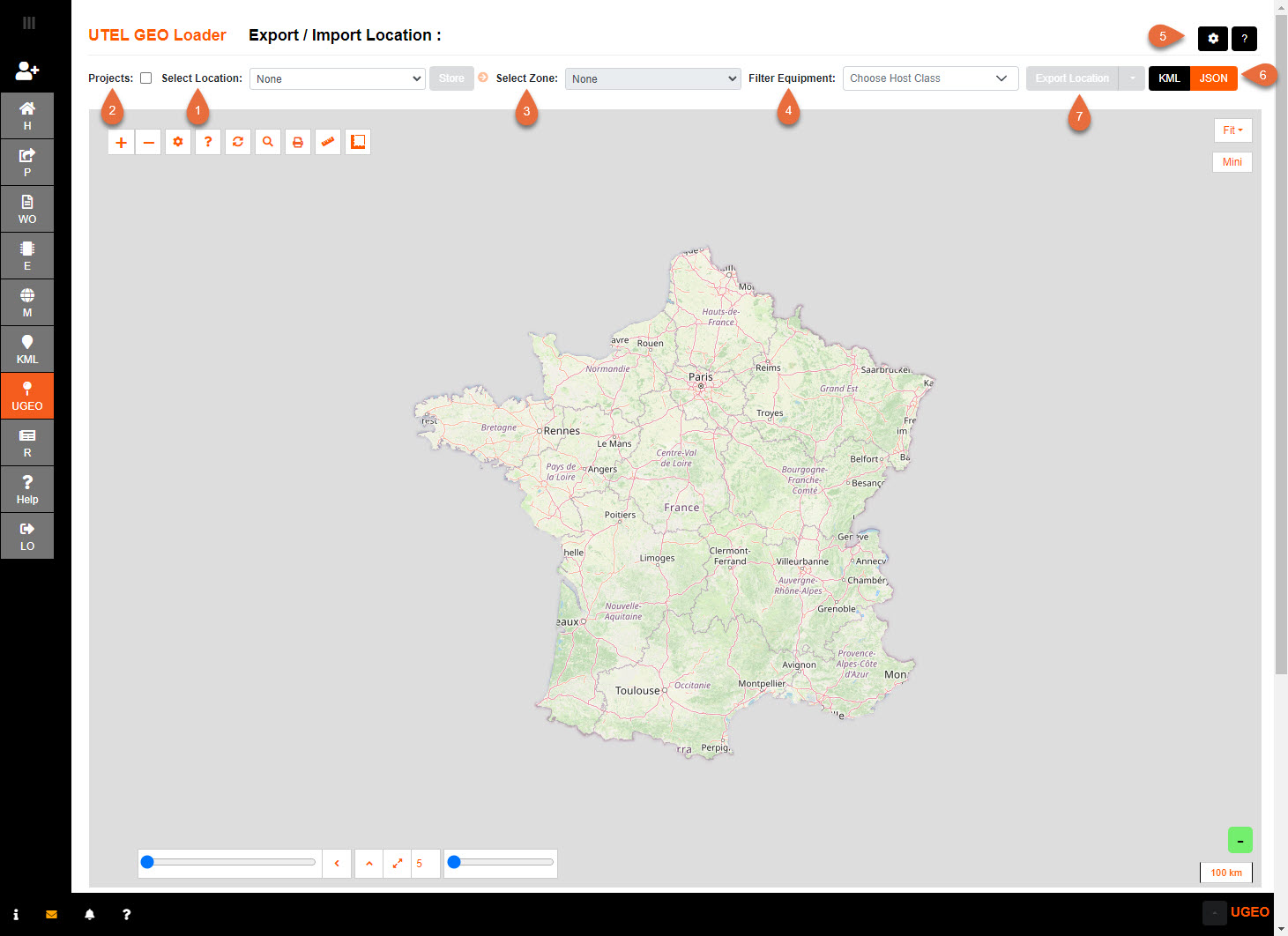The image size is (1288, 936).
Task: Open the Fit dropdown on map
Action: click(1232, 130)
